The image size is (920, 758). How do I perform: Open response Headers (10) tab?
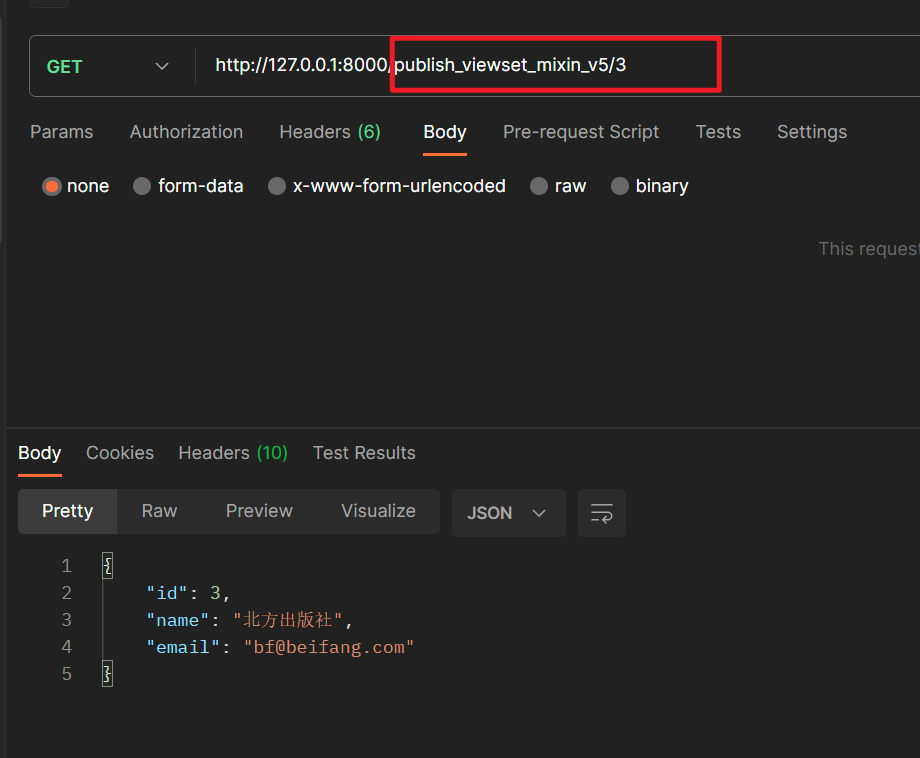point(232,452)
